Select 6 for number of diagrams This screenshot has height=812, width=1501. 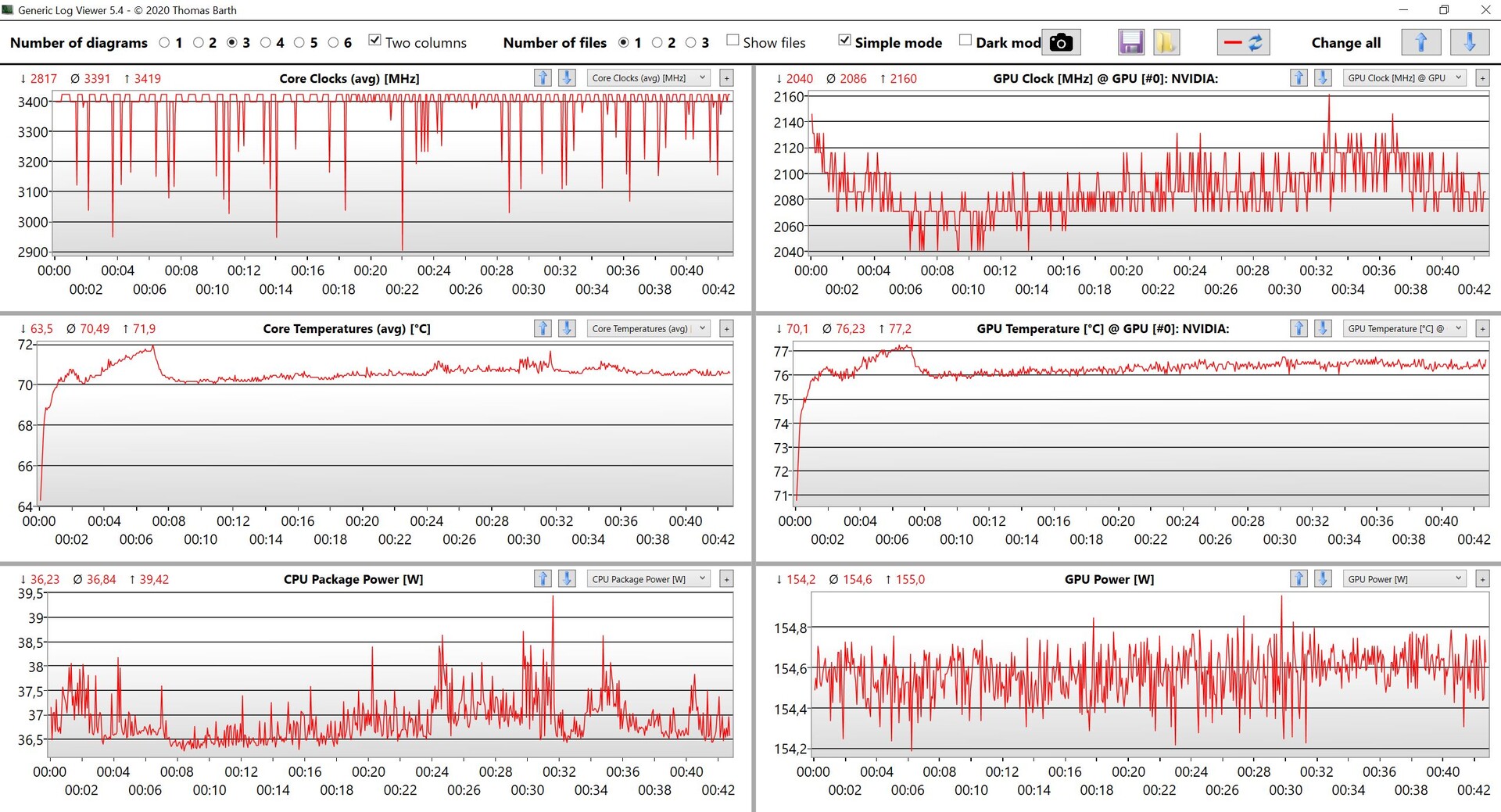tap(334, 43)
